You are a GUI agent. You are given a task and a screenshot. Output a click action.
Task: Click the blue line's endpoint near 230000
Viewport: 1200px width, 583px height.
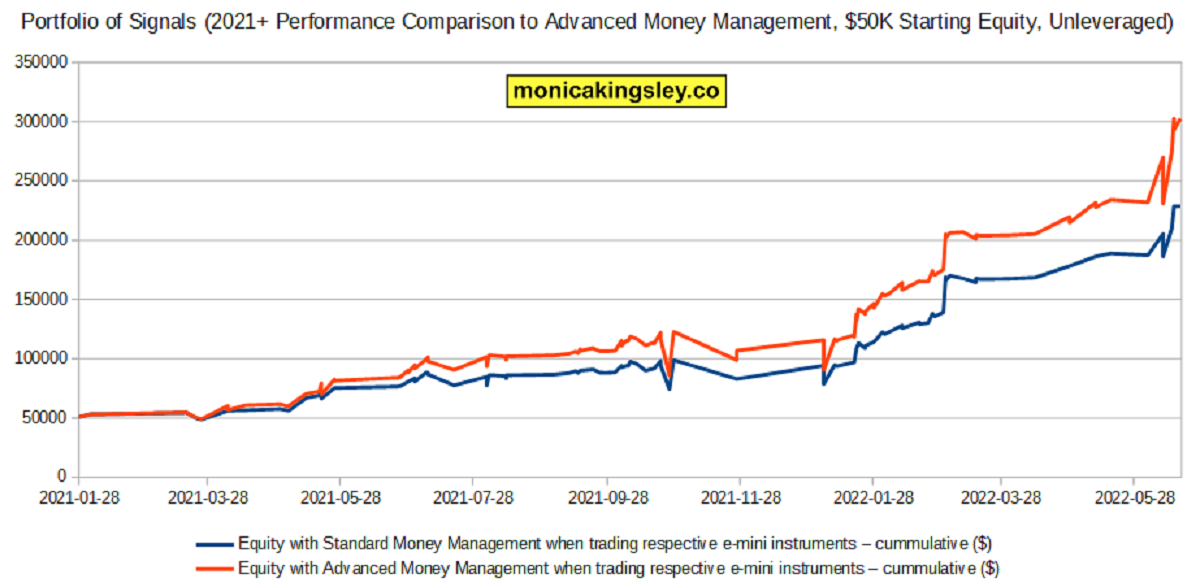pyautogui.click(x=1179, y=206)
